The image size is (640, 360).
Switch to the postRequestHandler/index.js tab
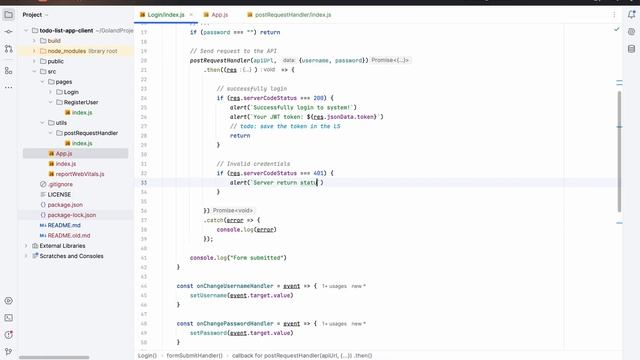pyautogui.click(x=289, y=15)
